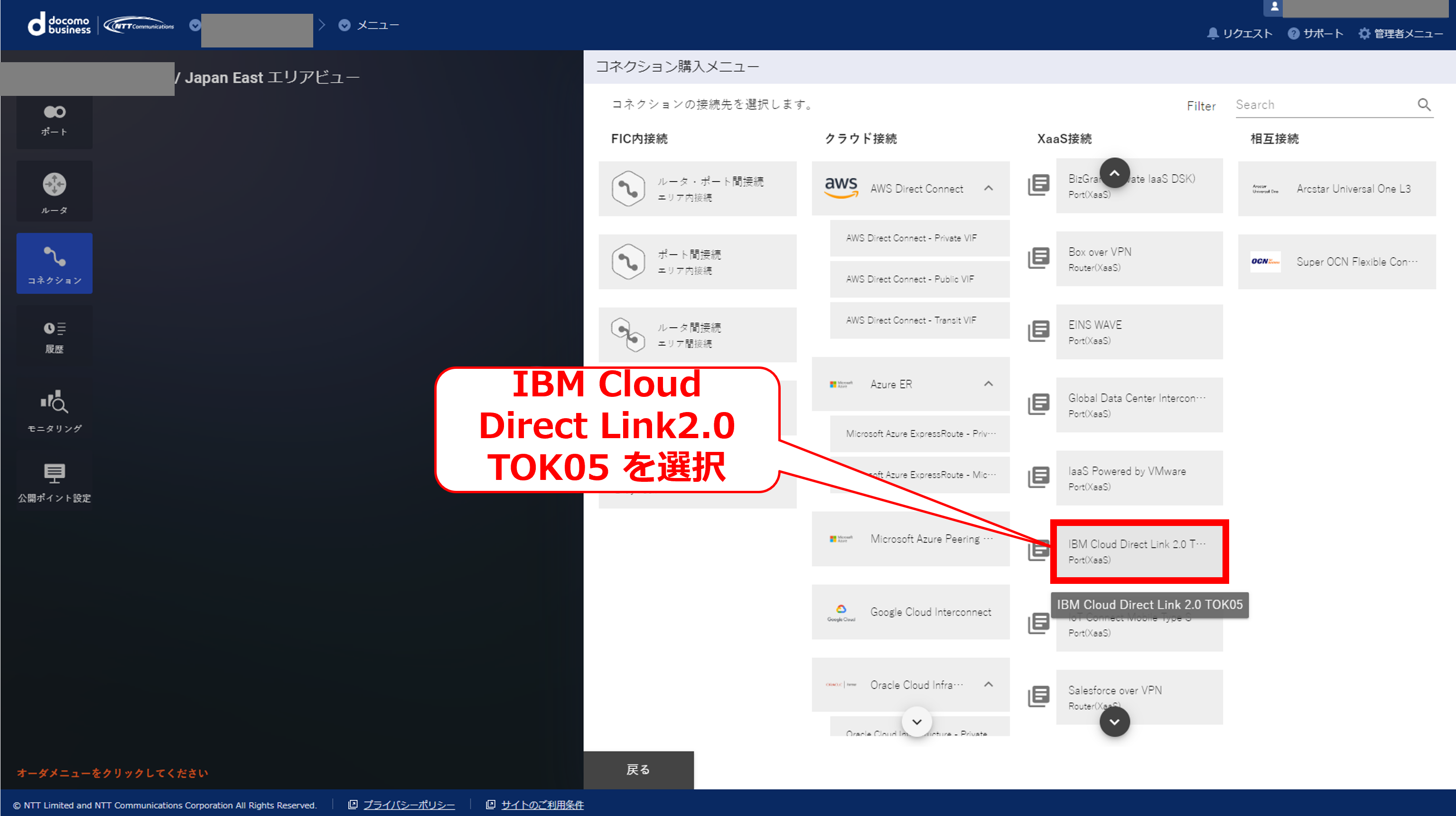Select Salesforce over VPN option
The image size is (1456, 816).
click(1139, 697)
